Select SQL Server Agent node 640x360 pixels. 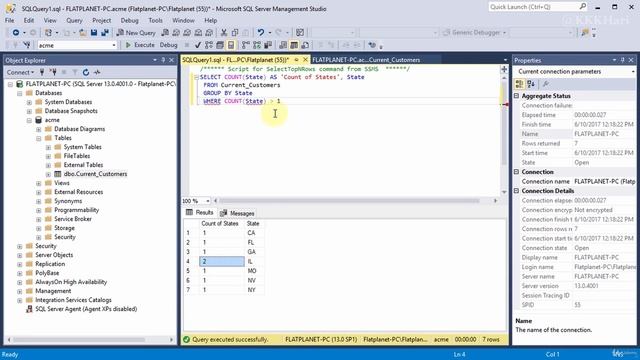click(x=86, y=309)
